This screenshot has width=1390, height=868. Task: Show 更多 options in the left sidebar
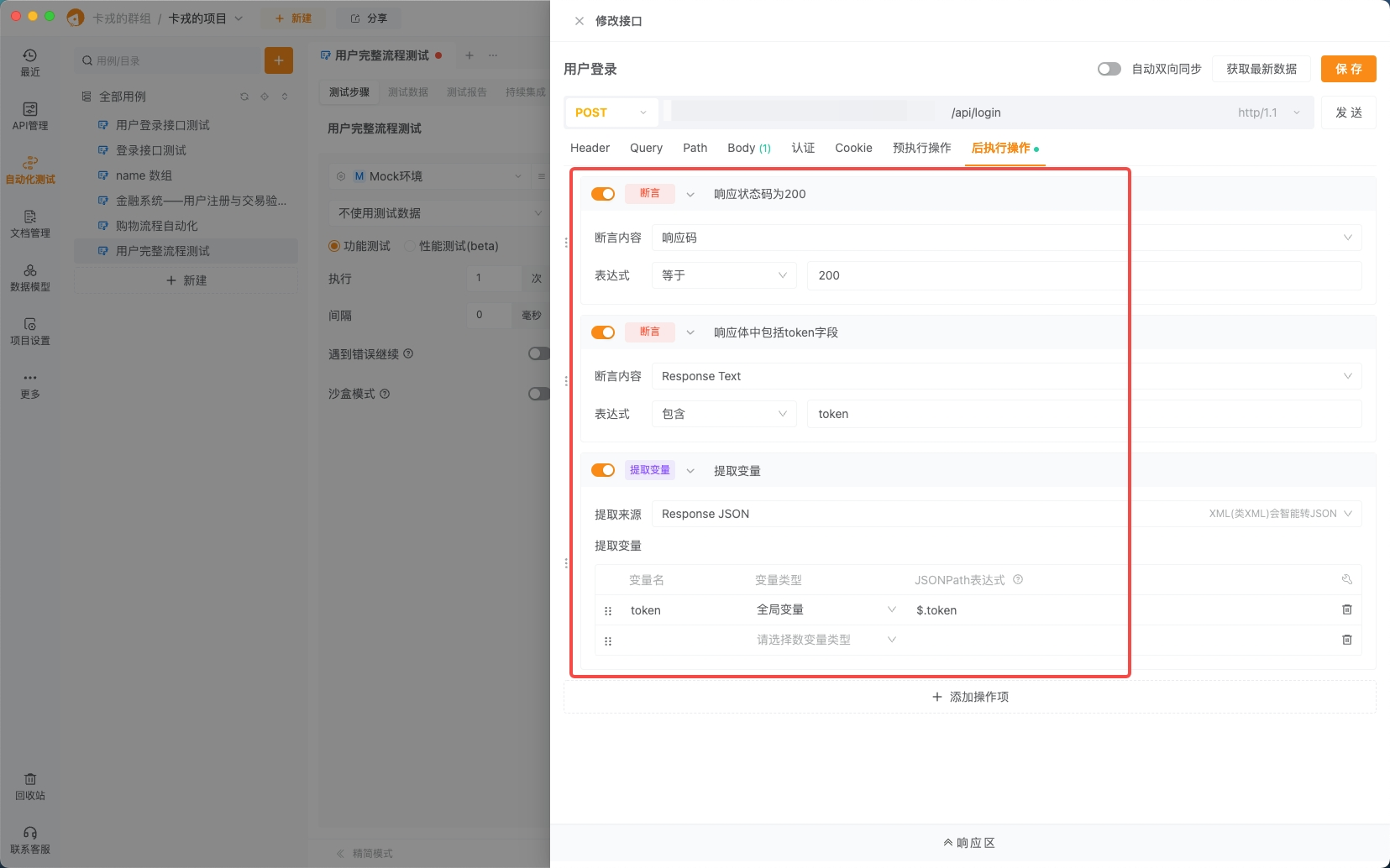coord(30,384)
